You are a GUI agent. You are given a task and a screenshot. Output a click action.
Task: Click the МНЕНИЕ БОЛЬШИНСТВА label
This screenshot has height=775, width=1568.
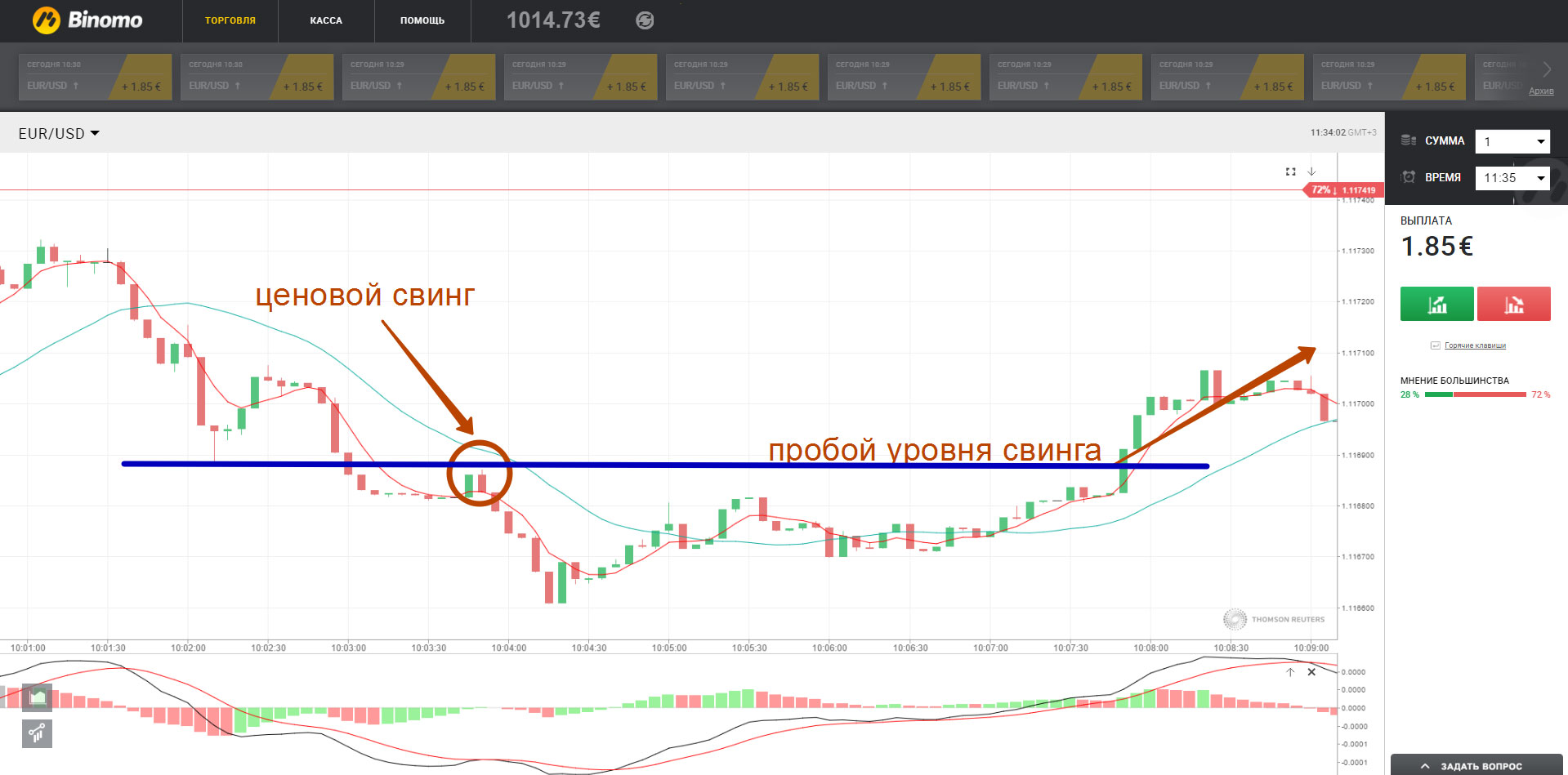pos(1454,381)
